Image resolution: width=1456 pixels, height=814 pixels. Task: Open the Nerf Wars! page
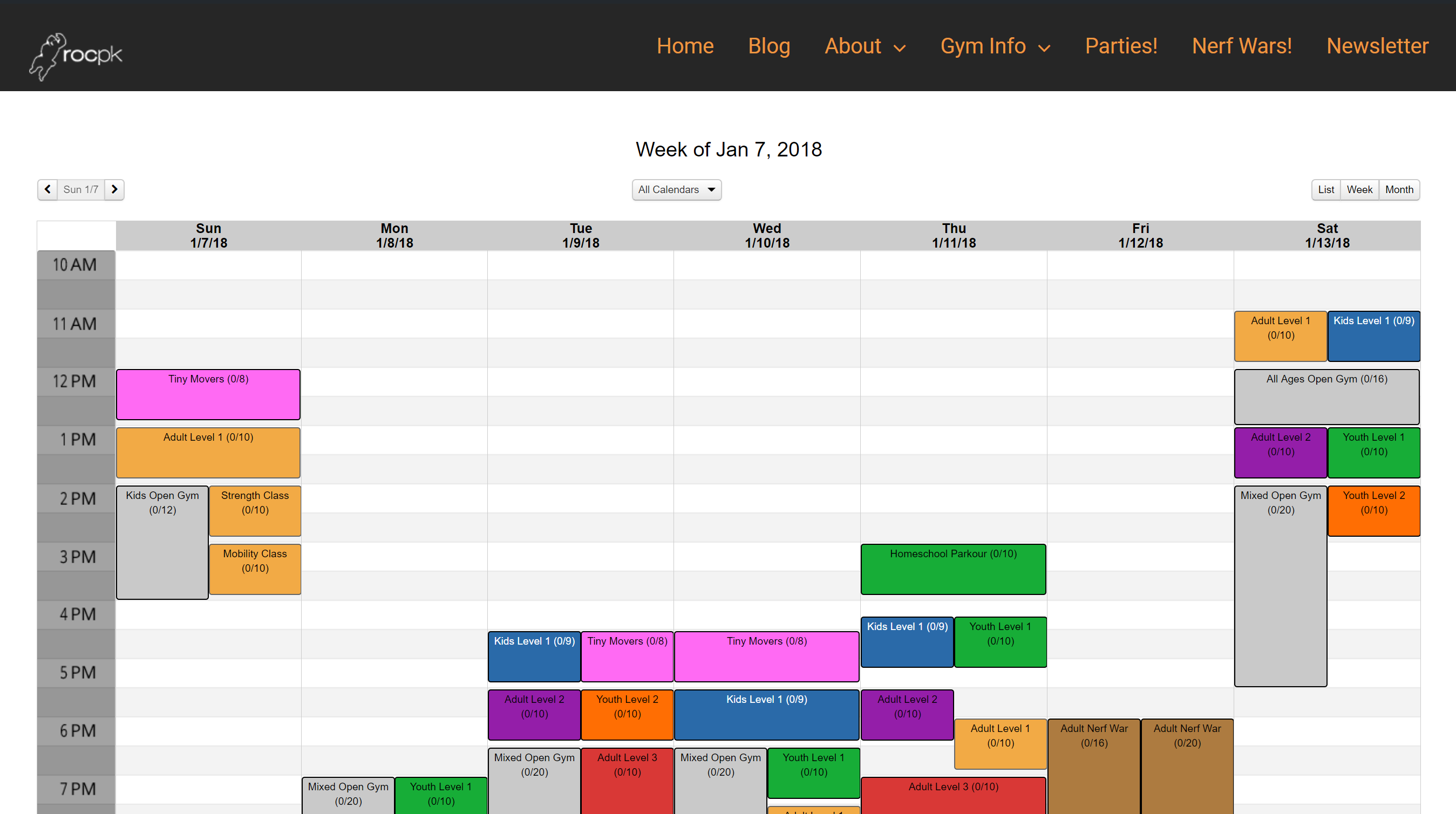click(x=1241, y=46)
